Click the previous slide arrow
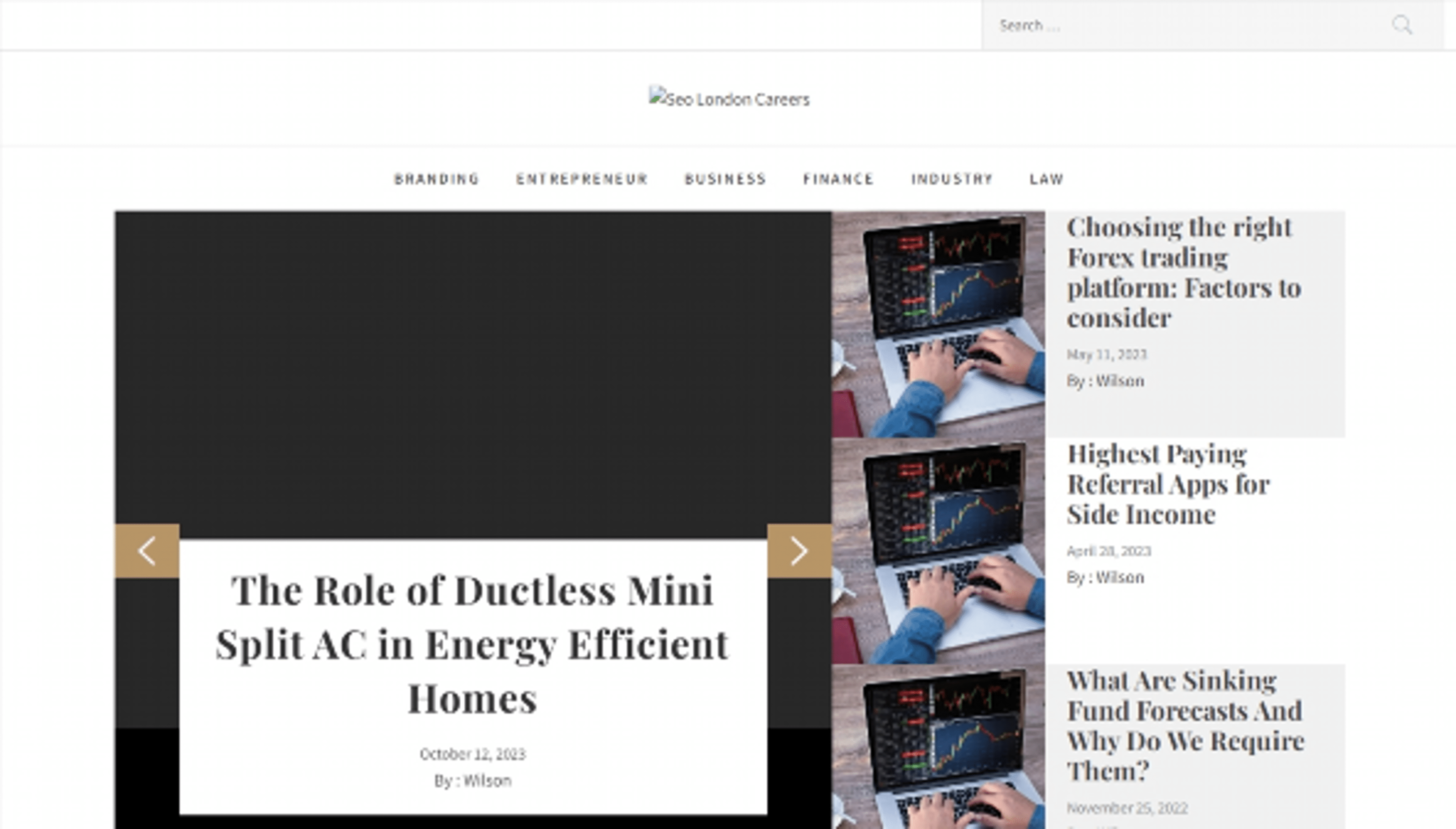This screenshot has width=1456, height=829. (x=147, y=551)
